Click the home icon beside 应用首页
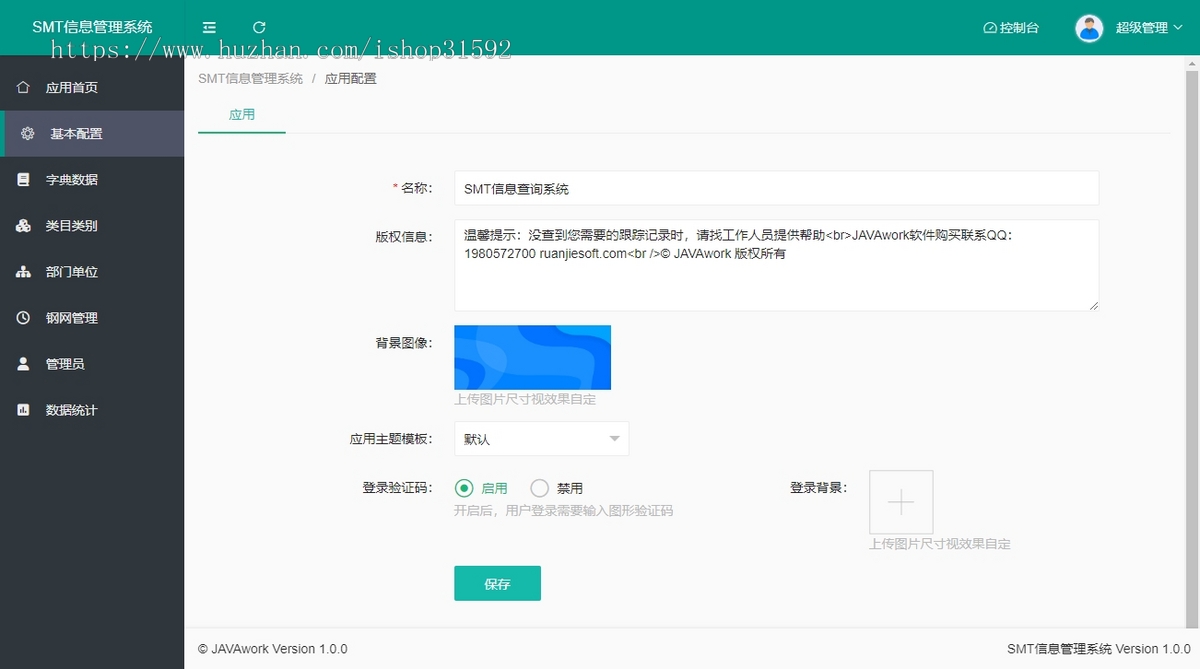Screen dimensions: 1200x669 coord(23,87)
